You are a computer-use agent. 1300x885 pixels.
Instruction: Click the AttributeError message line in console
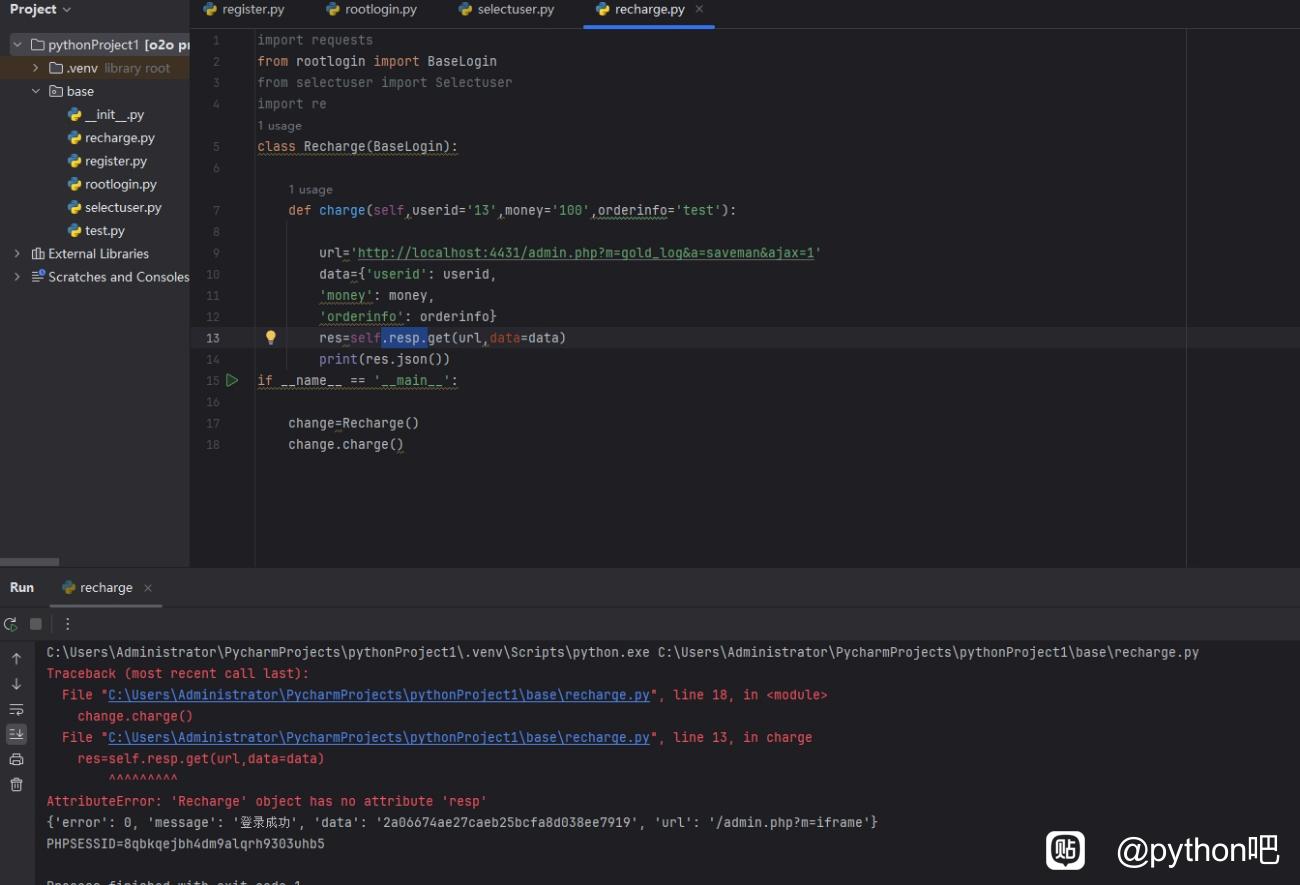pyautogui.click(x=267, y=801)
